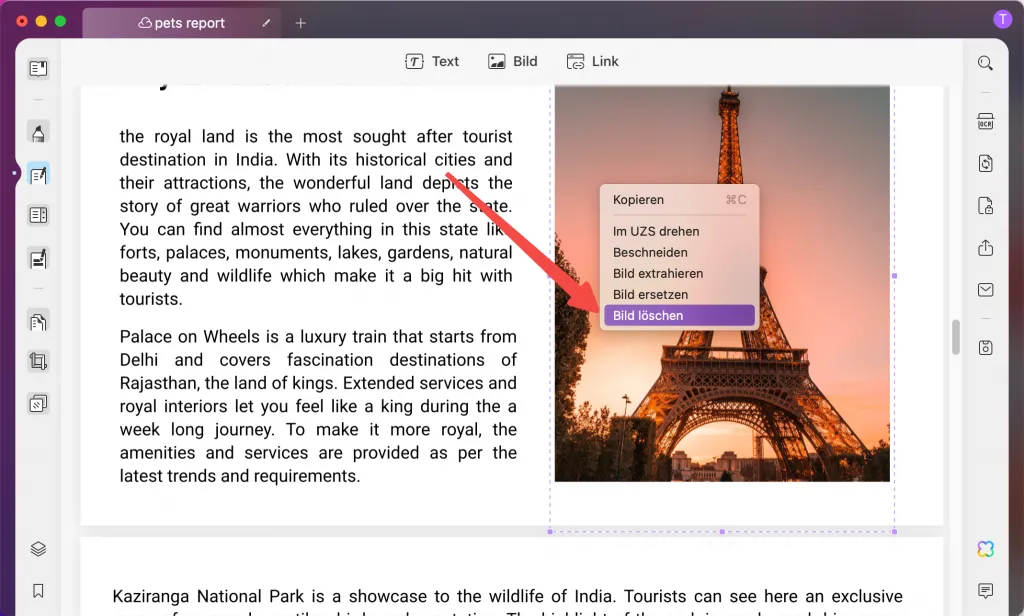Select Kopieren in the context menu

[638, 199]
